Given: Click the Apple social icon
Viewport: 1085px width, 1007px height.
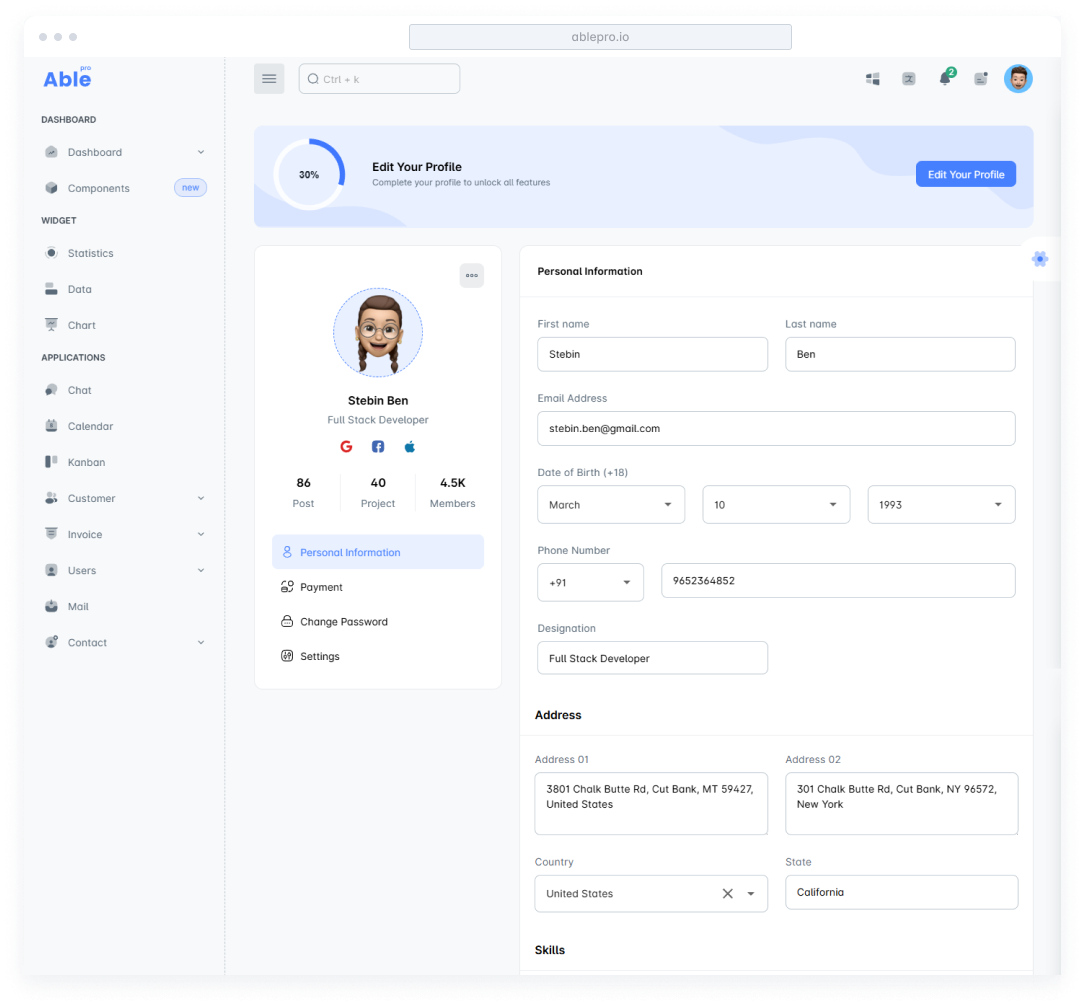Looking at the screenshot, I should pos(410,447).
